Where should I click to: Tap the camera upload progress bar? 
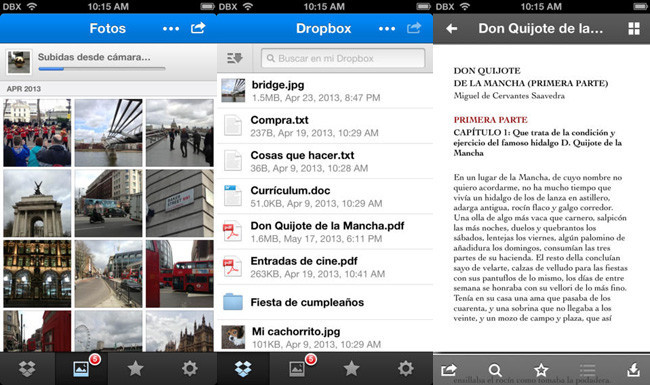point(102,69)
